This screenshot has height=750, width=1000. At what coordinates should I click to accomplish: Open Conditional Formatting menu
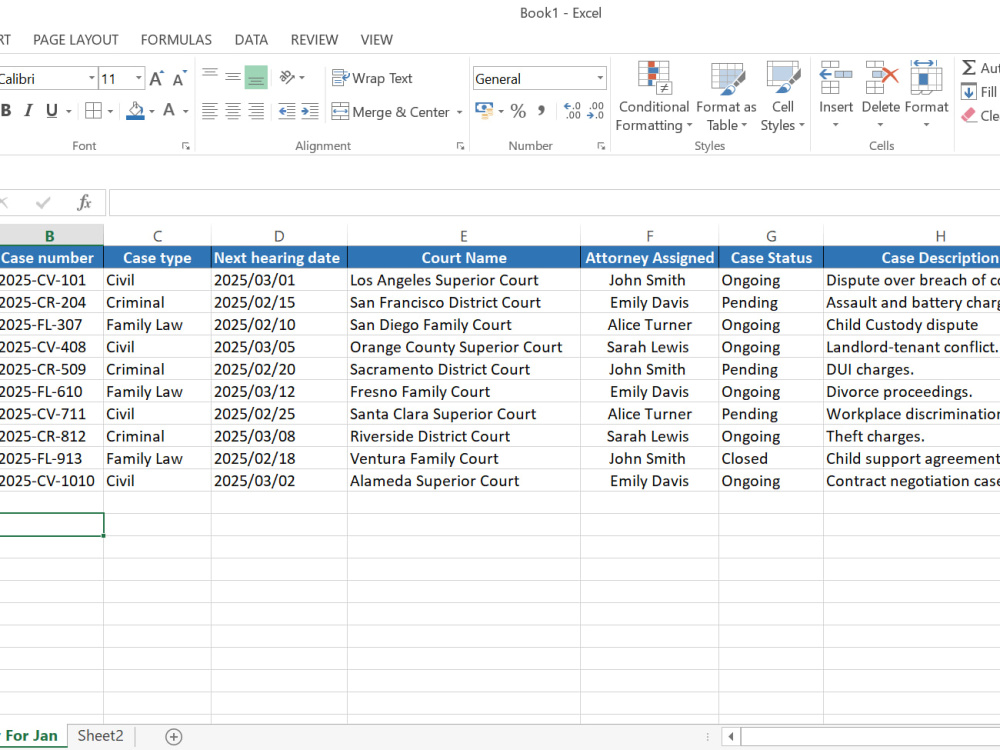point(654,96)
